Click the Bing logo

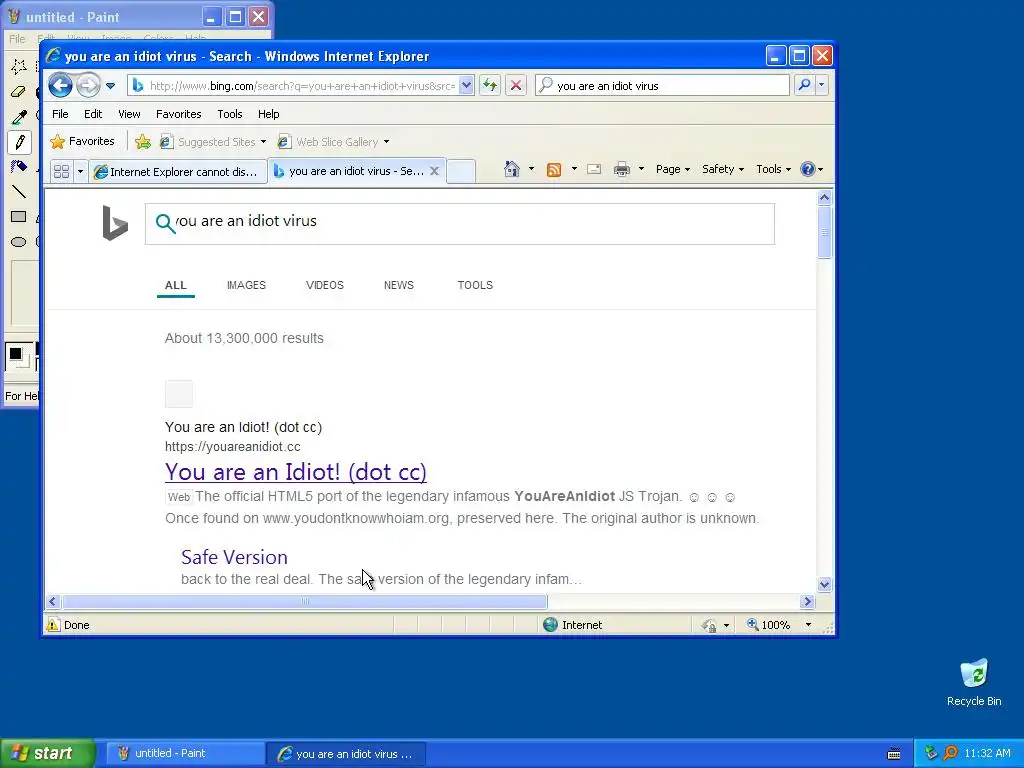pos(115,223)
